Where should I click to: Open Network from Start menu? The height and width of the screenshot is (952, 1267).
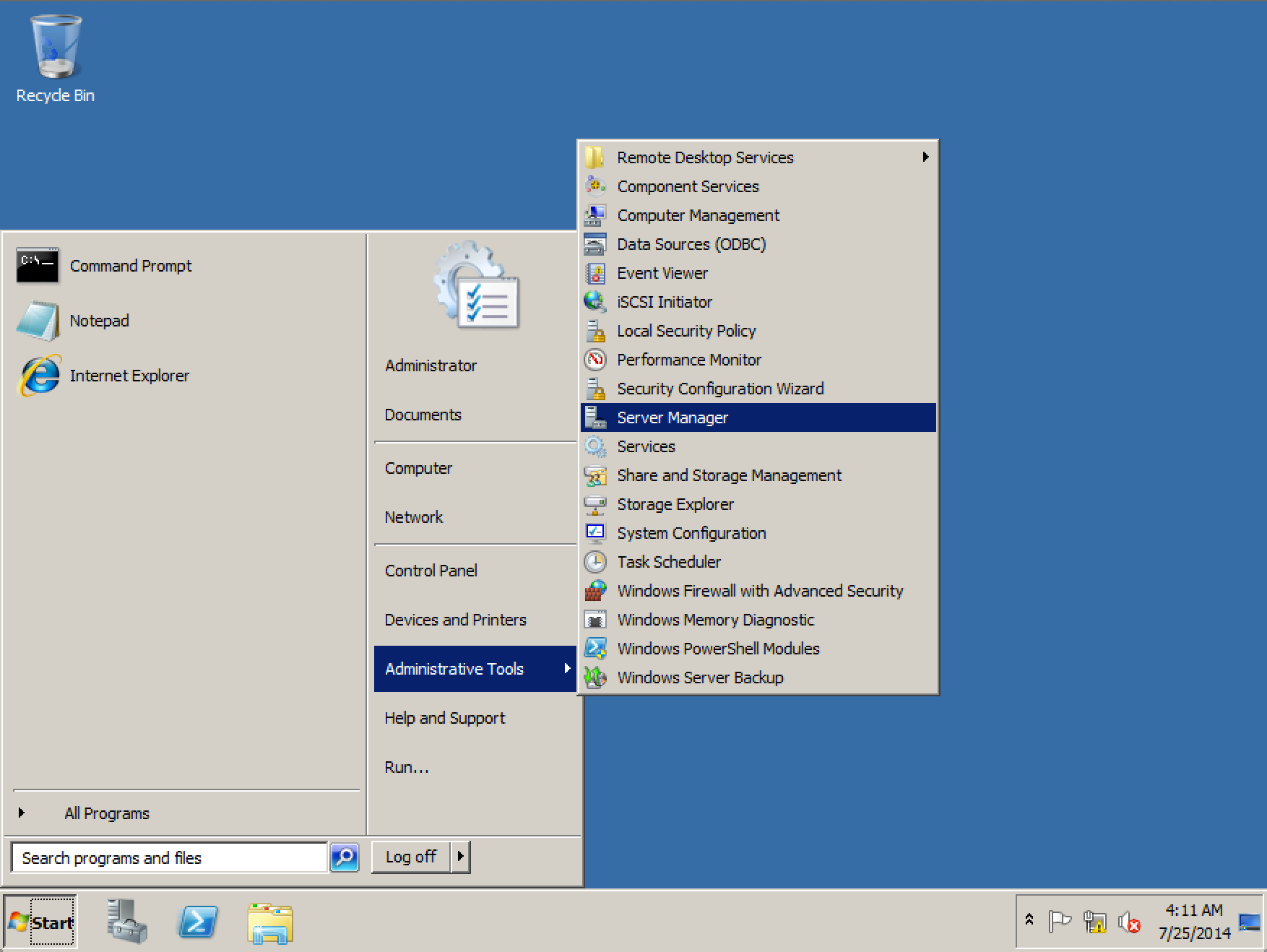475,517
